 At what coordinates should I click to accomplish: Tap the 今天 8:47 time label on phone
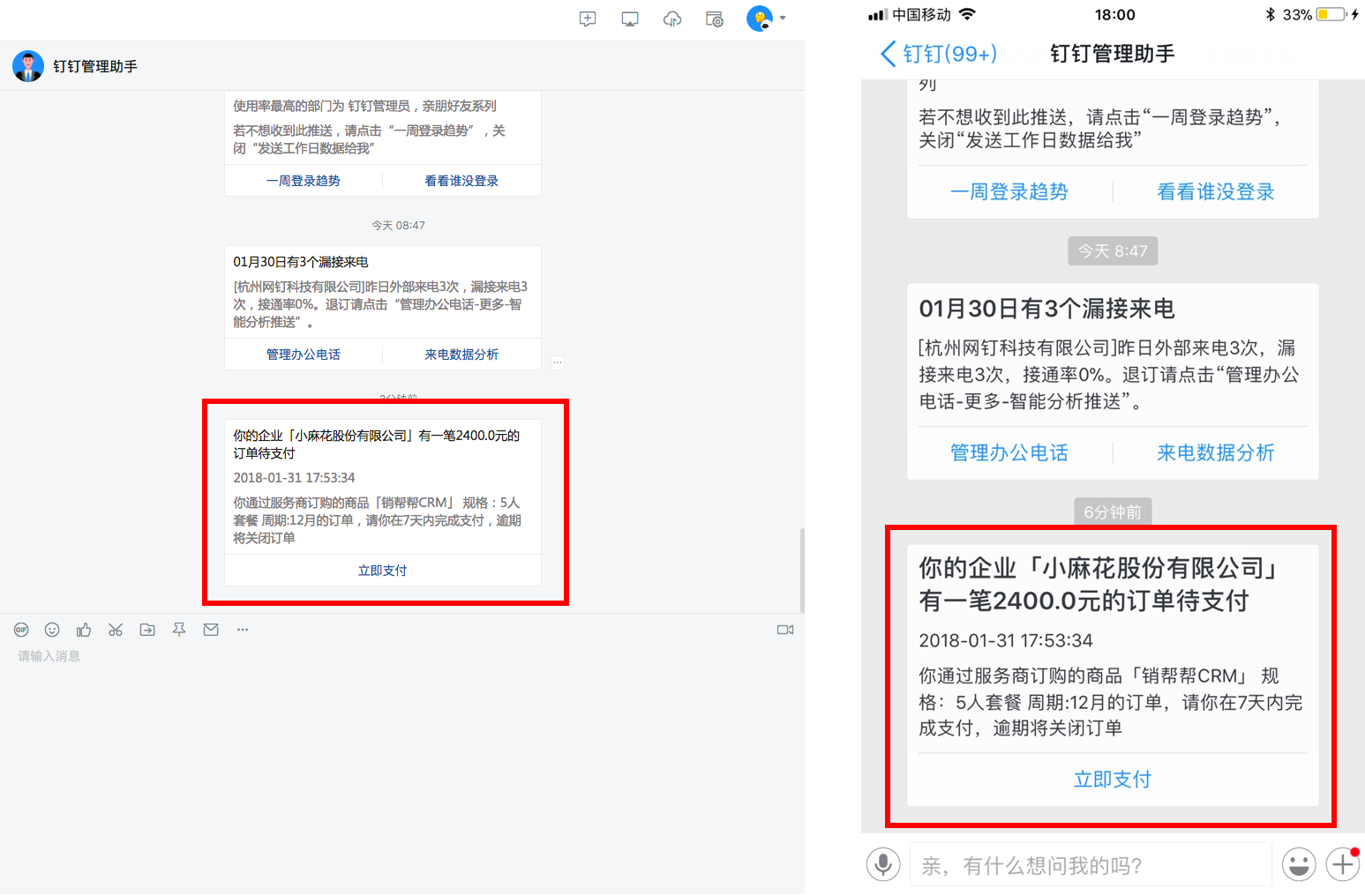(x=1113, y=251)
